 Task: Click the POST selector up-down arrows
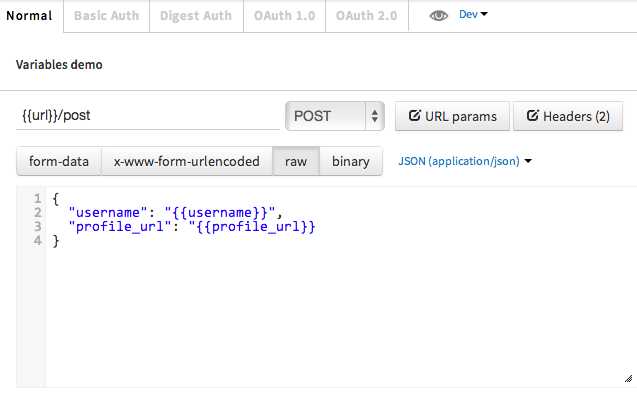tap(375, 116)
